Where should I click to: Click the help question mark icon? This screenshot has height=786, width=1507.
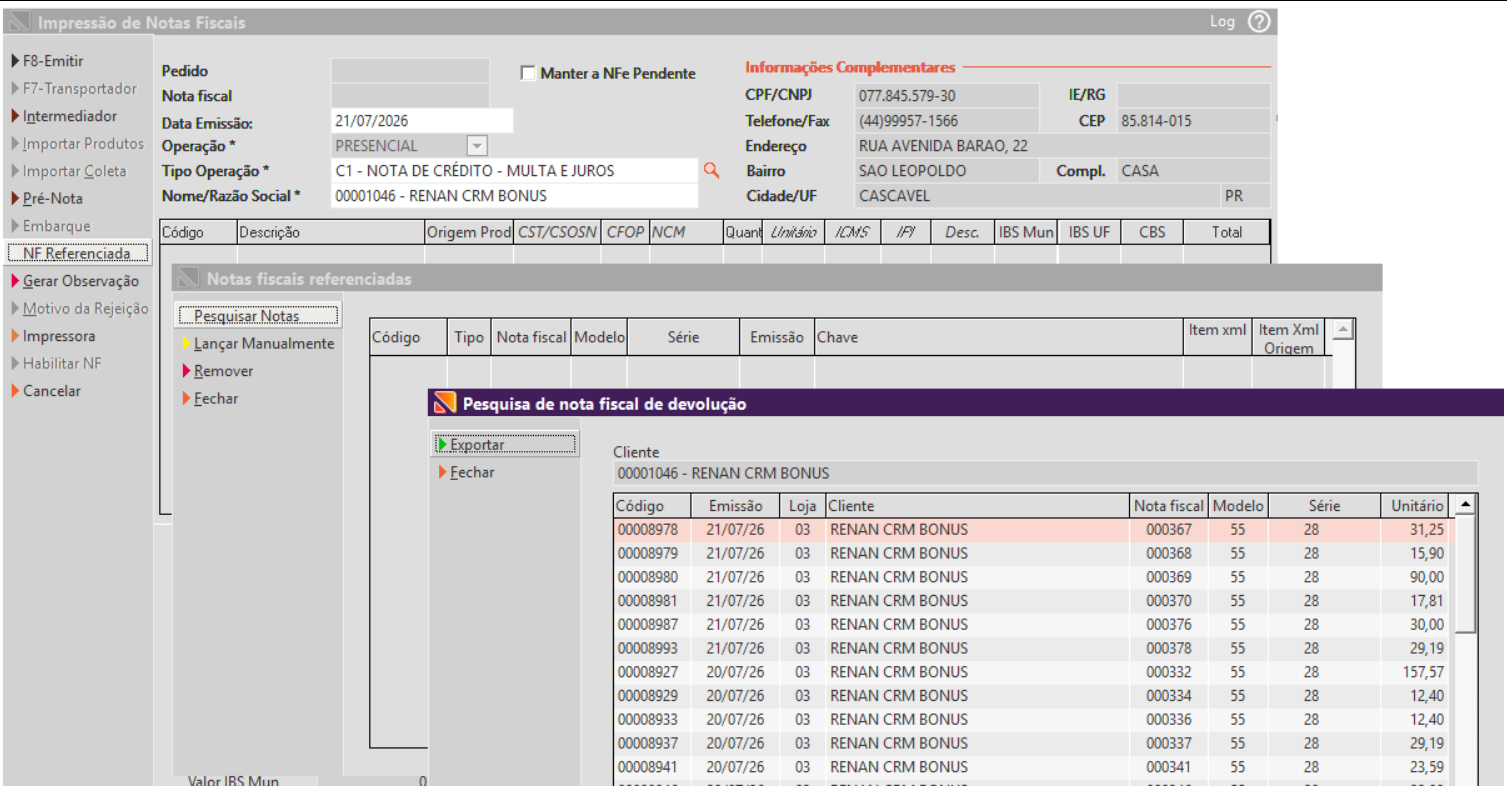point(1259,22)
